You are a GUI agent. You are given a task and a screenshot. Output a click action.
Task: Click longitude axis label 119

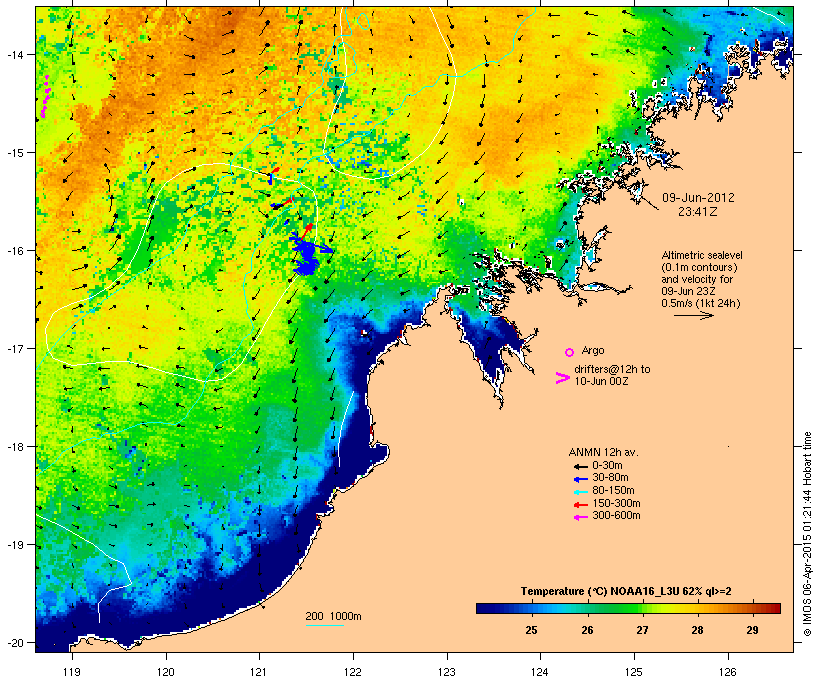(72, 672)
